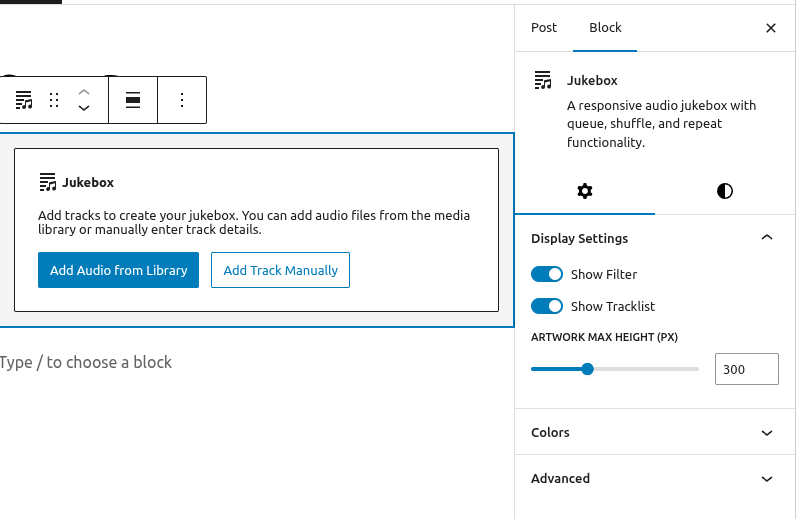Image resolution: width=796 pixels, height=519 pixels.
Task: Open the block alignment options
Action: (132, 100)
